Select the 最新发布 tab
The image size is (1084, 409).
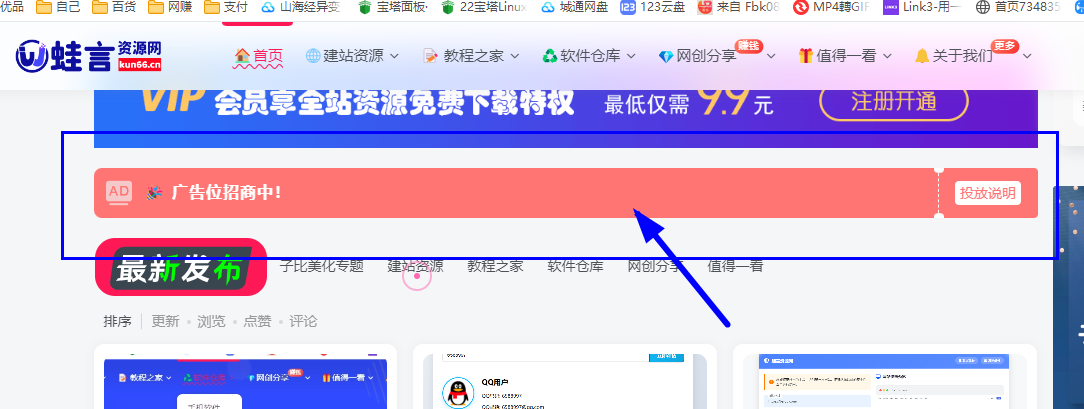[180, 267]
